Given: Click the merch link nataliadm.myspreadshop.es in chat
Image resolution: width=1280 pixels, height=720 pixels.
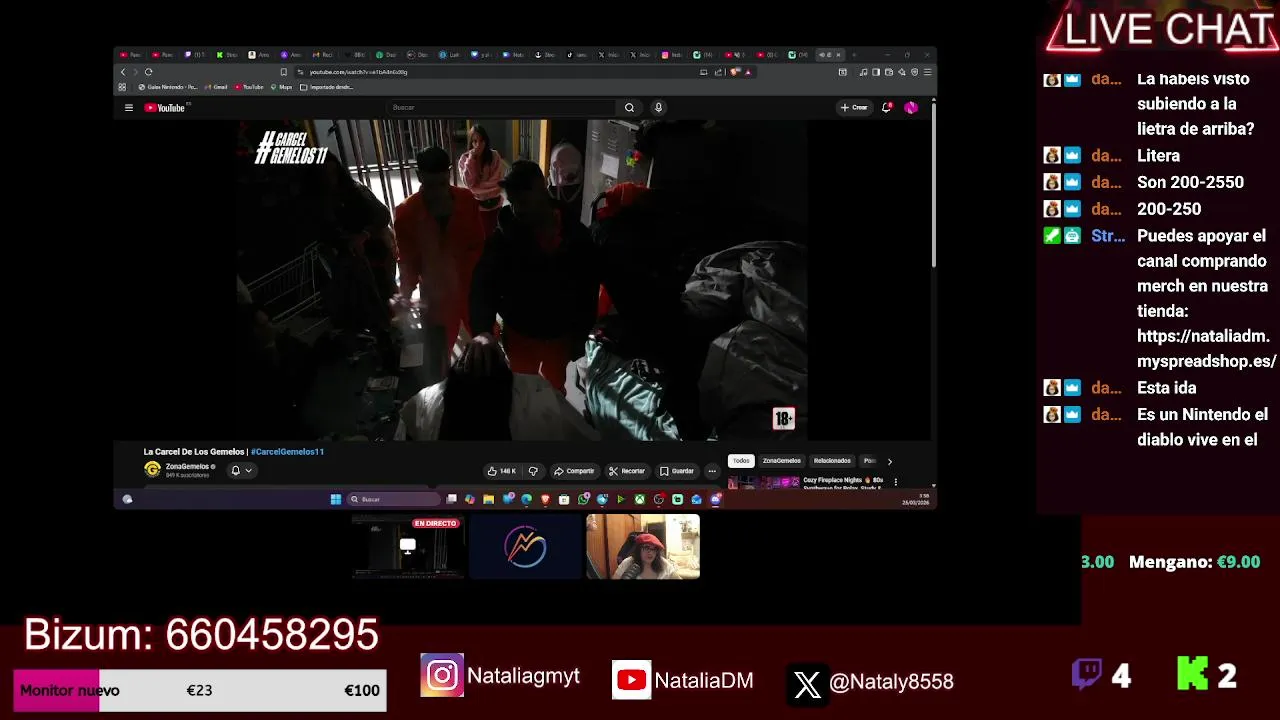Looking at the screenshot, I should pos(1206,349).
